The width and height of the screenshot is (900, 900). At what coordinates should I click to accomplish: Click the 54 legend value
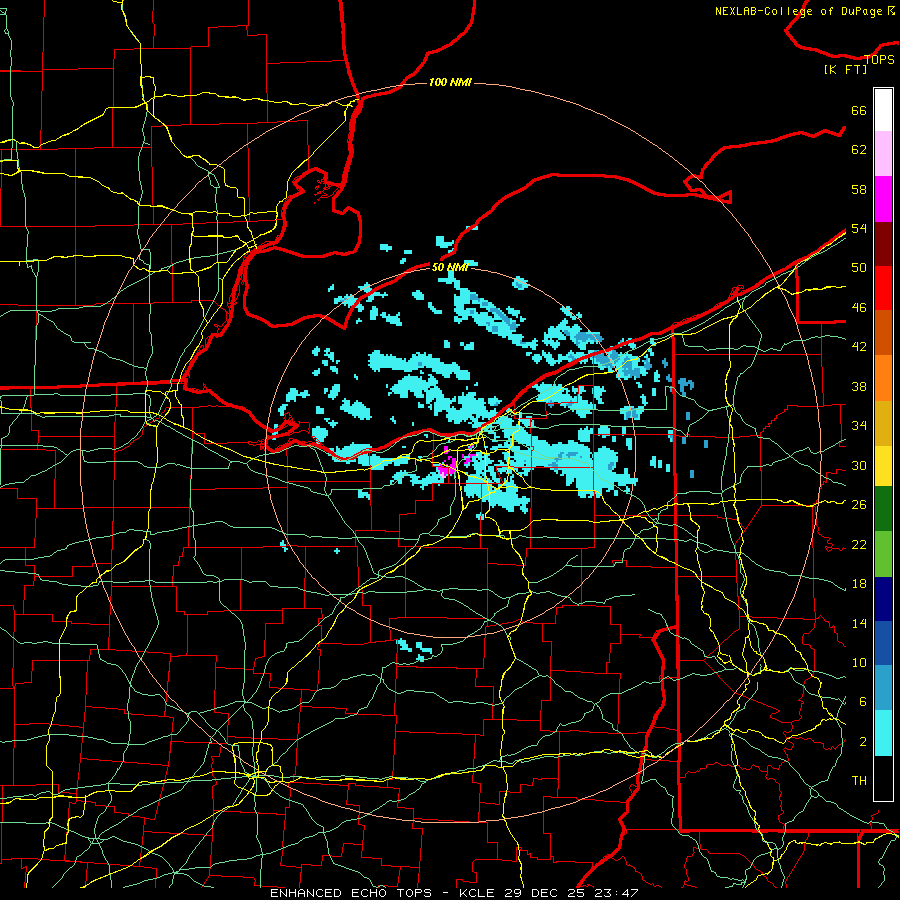[859, 228]
